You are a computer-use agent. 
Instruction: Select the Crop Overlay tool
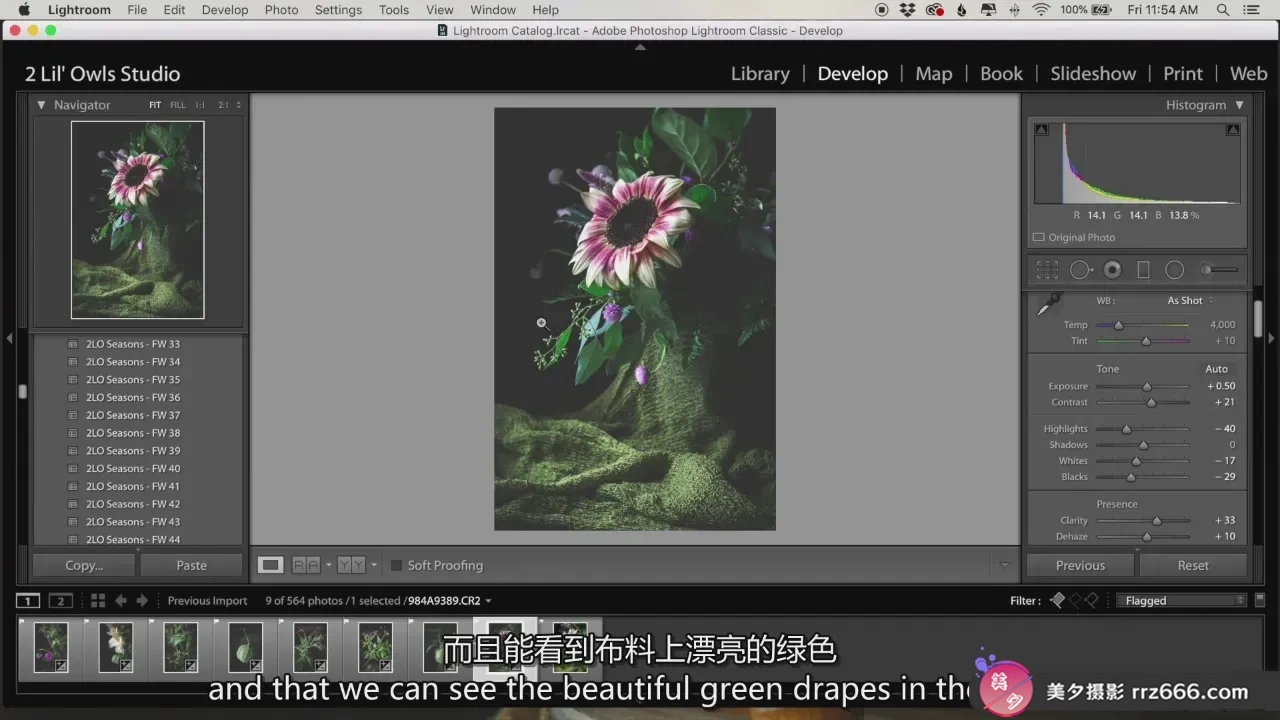click(x=1047, y=270)
